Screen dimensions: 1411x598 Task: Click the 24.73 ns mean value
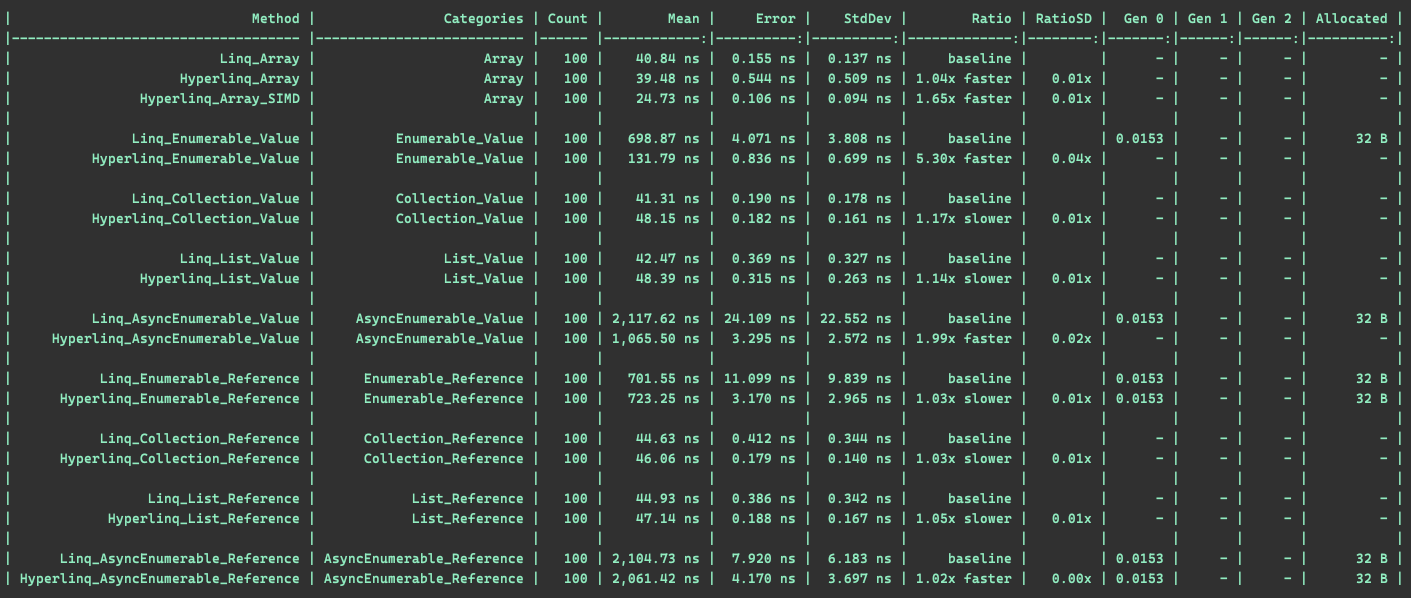point(668,98)
